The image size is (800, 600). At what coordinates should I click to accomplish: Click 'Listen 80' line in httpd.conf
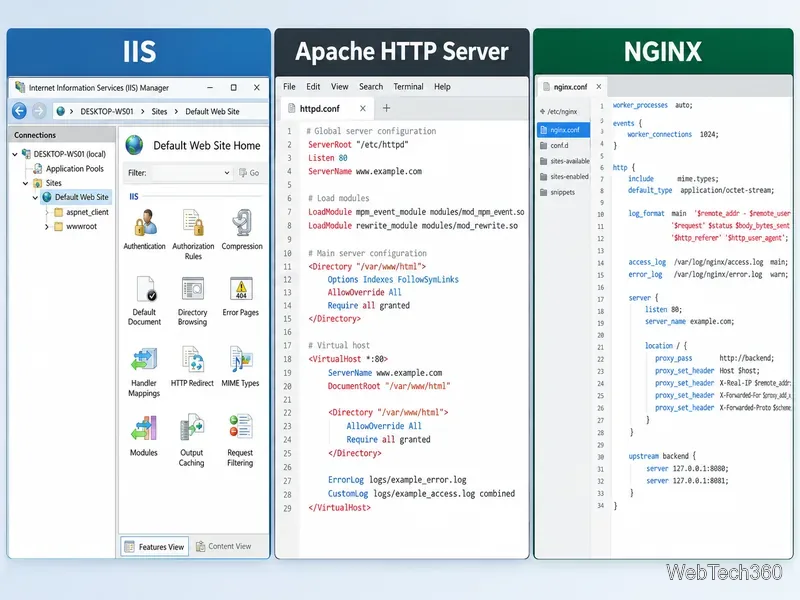click(328, 158)
